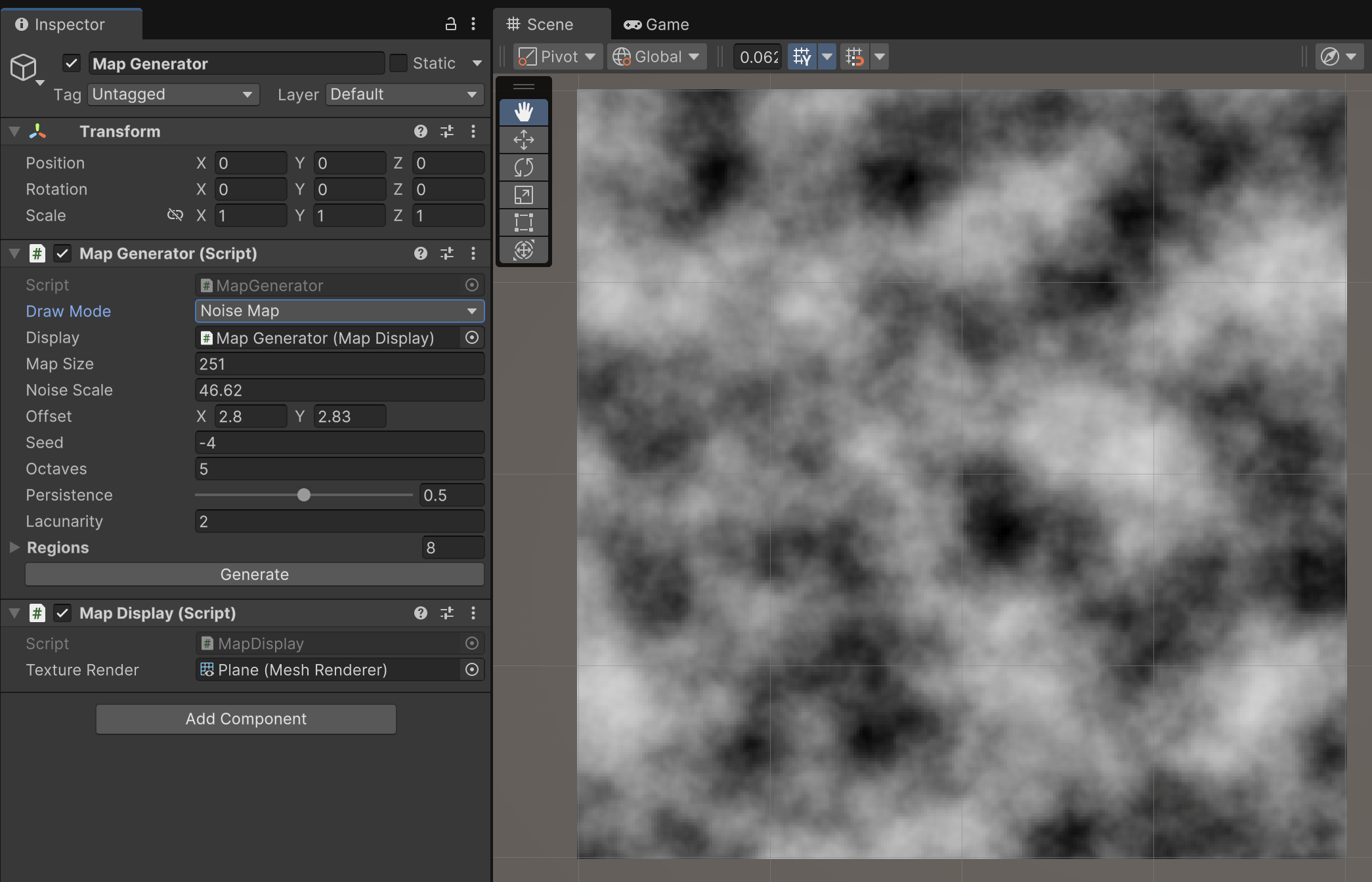This screenshot has width=1372, height=882.
Task: Lock the Inspector panel
Action: point(450,24)
